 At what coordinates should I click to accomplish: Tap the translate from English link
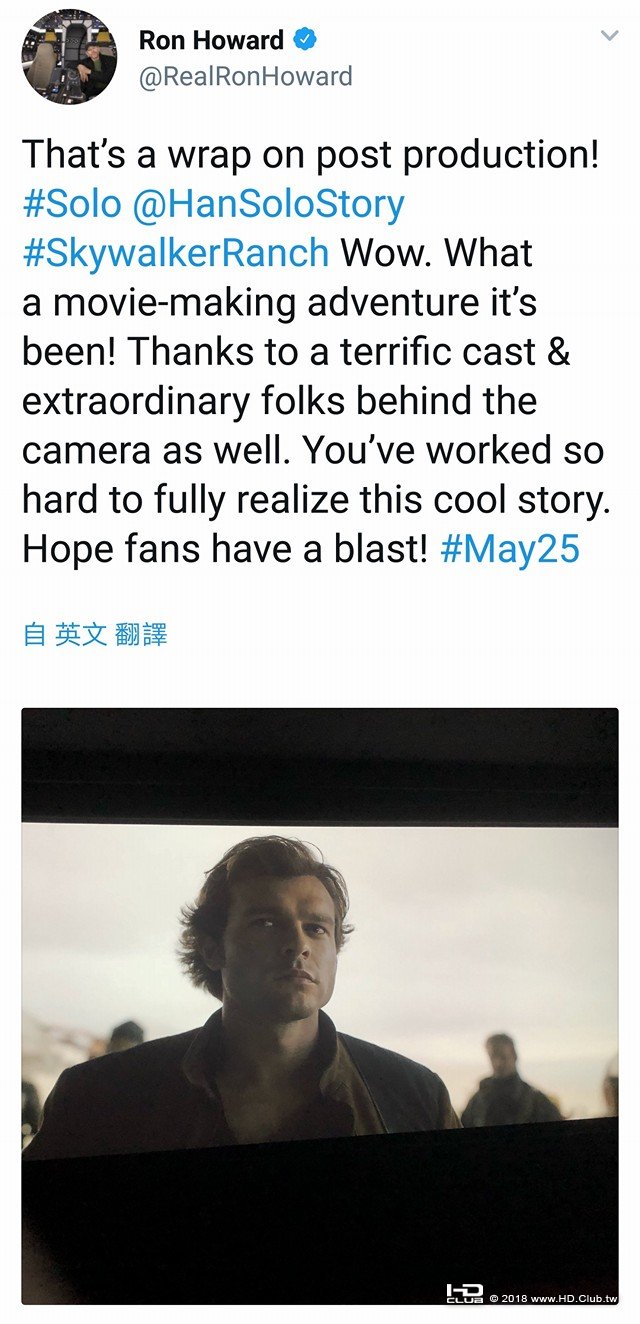click(x=95, y=634)
